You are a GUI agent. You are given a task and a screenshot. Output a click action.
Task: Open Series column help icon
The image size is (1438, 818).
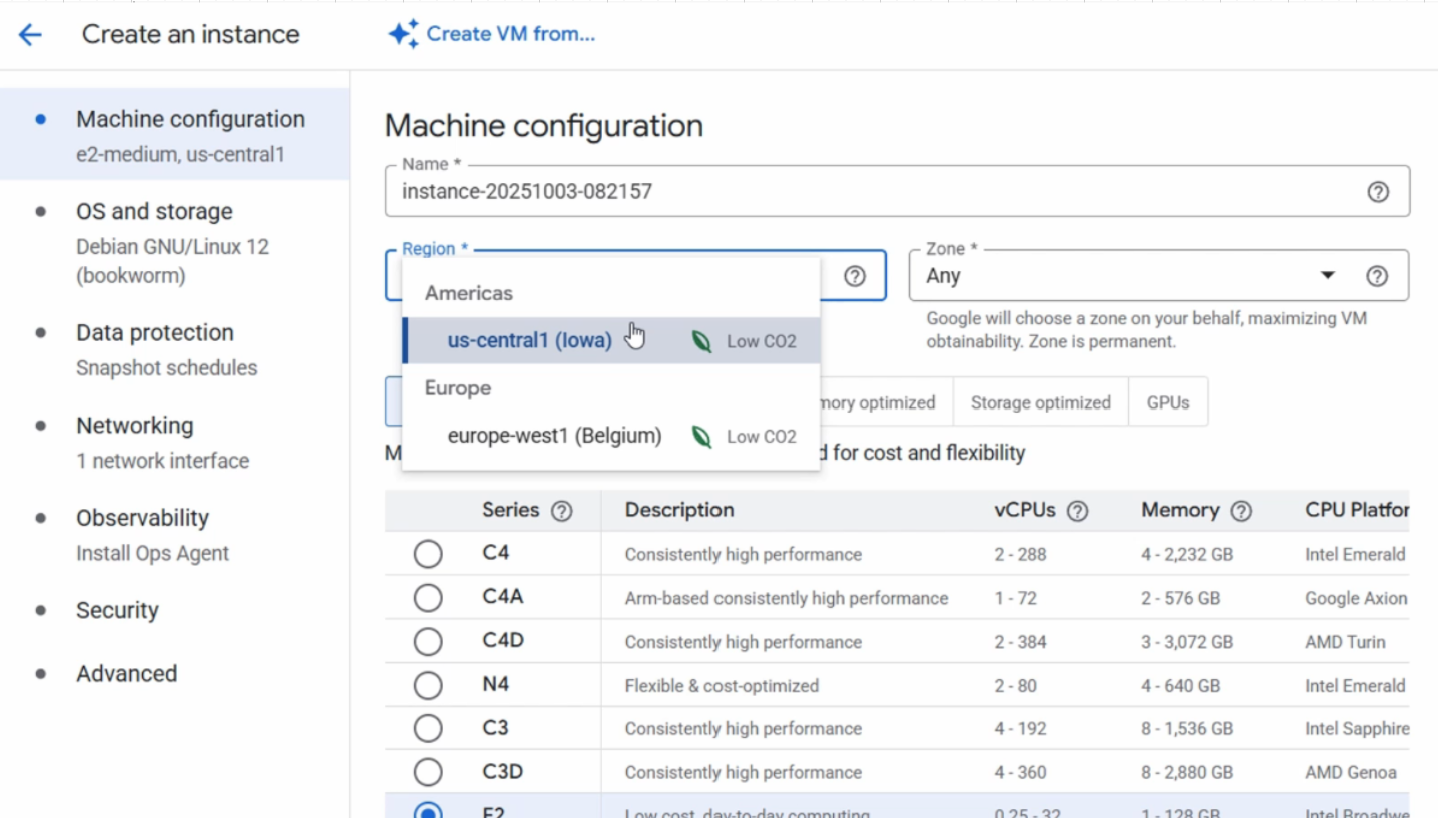click(x=562, y=511)
